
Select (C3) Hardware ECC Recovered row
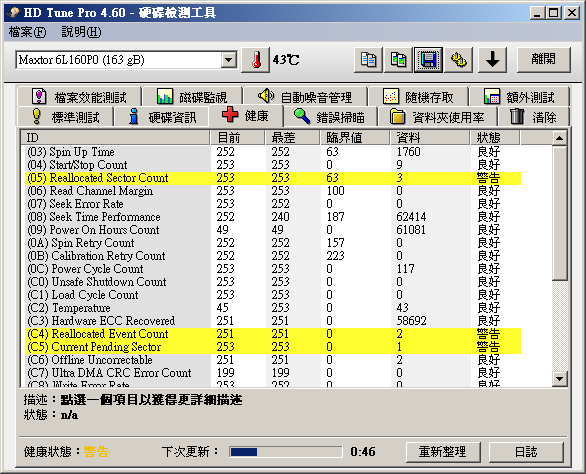pyautogui.click(x=274, y=321)
